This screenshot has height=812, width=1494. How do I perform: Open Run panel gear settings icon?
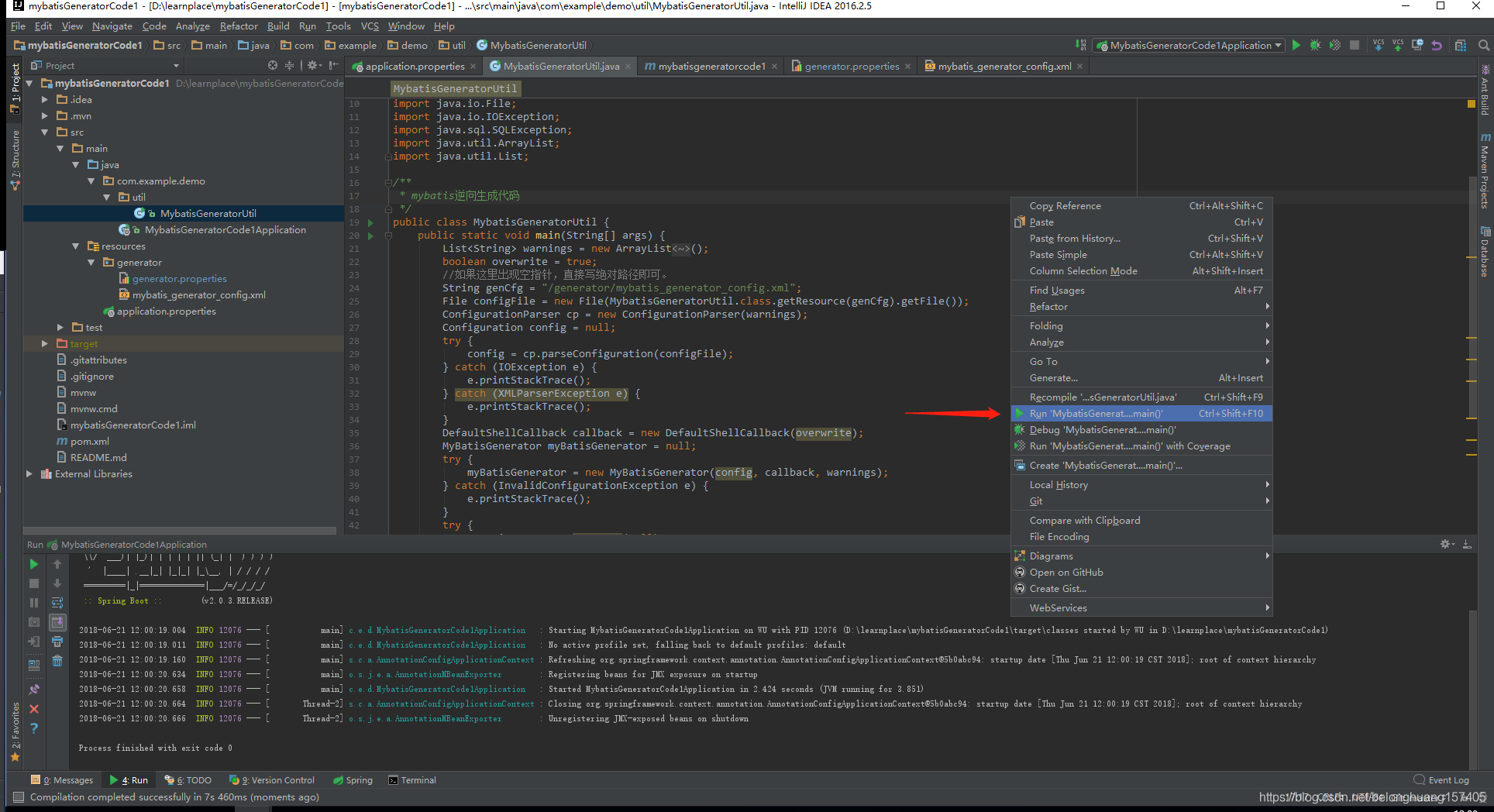1447,545
